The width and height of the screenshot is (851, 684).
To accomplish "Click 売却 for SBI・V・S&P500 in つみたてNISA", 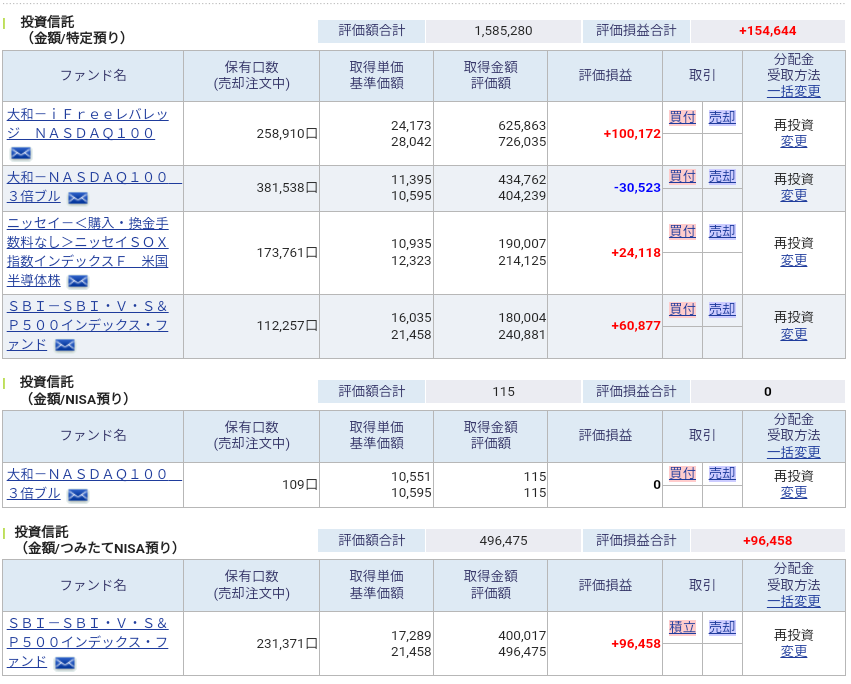I will (x=722, y=628).
